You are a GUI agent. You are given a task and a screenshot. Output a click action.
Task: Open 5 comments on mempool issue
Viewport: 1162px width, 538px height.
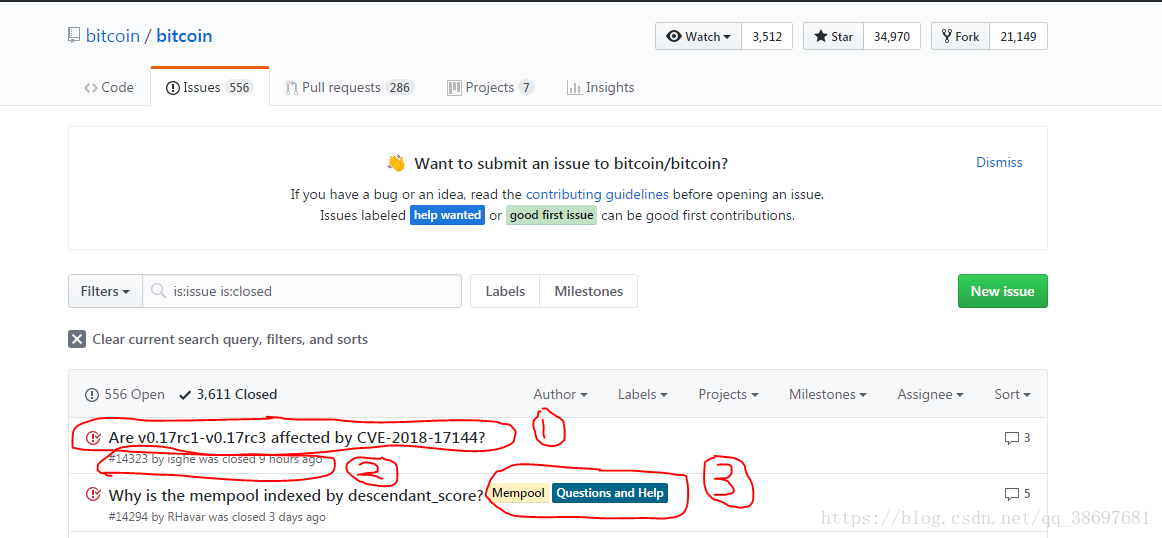click(1017, 494)
